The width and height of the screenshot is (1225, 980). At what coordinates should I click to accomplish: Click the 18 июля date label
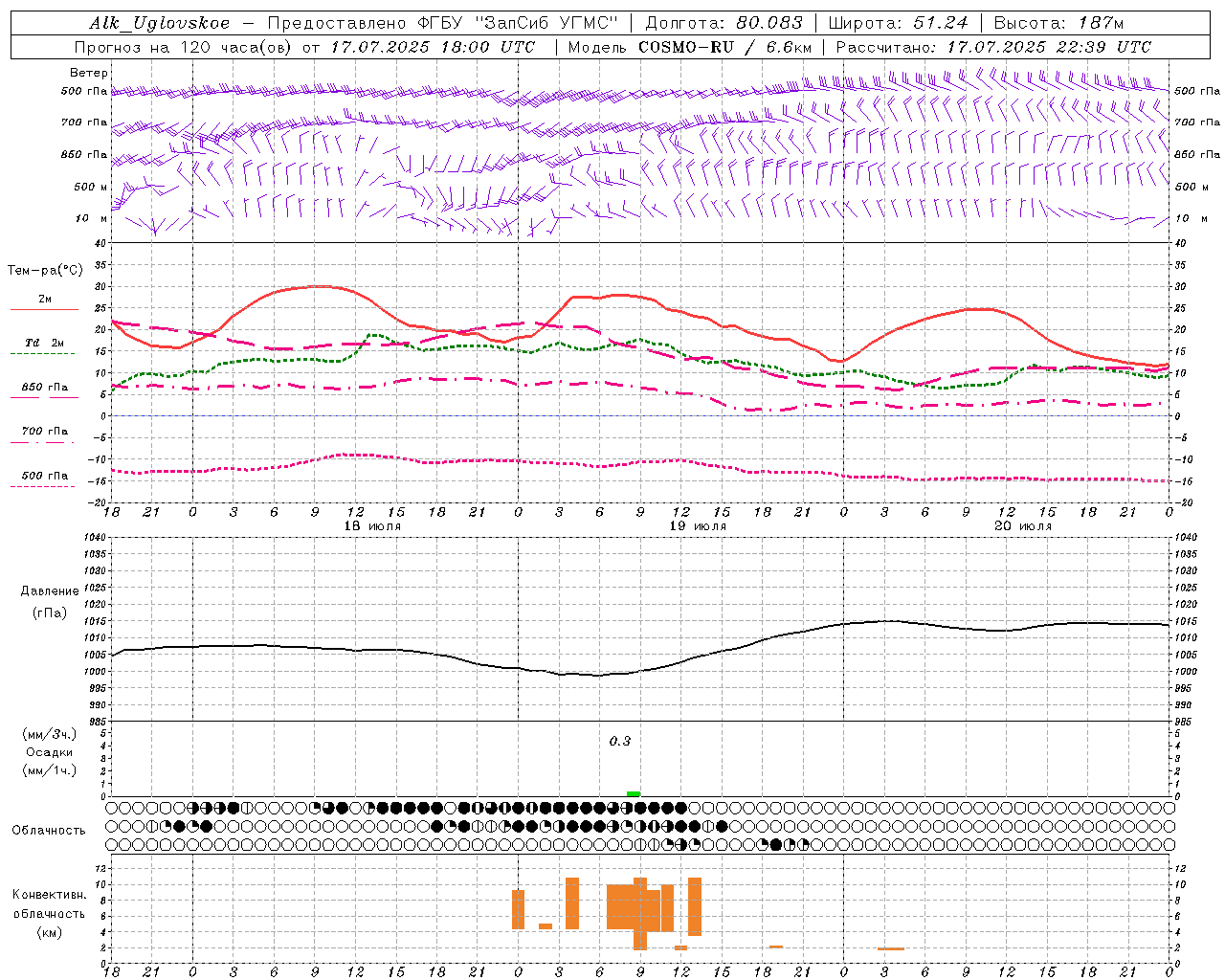coord(371,526)
